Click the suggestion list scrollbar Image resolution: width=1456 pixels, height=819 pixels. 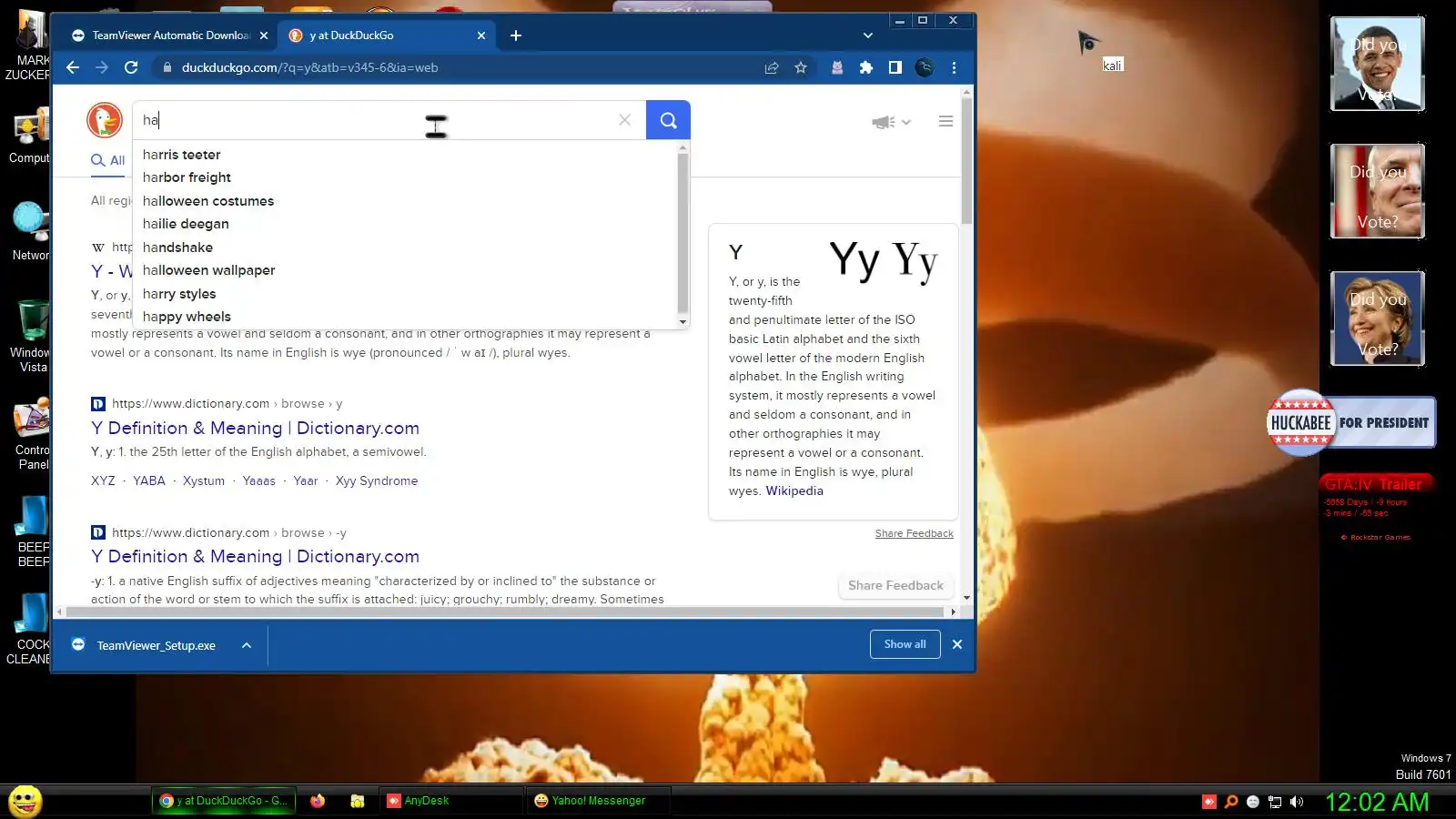[682, 235]
